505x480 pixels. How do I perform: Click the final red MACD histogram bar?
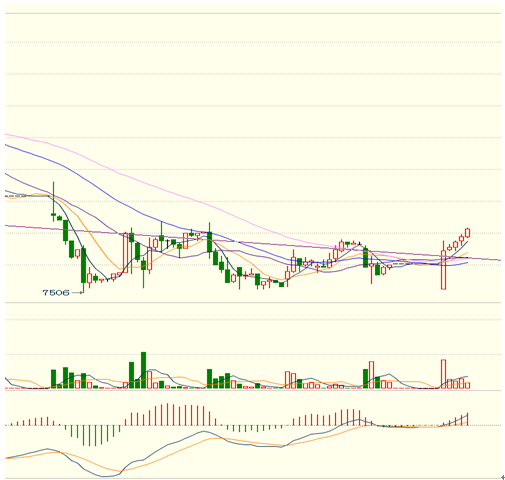coord(468,419)
